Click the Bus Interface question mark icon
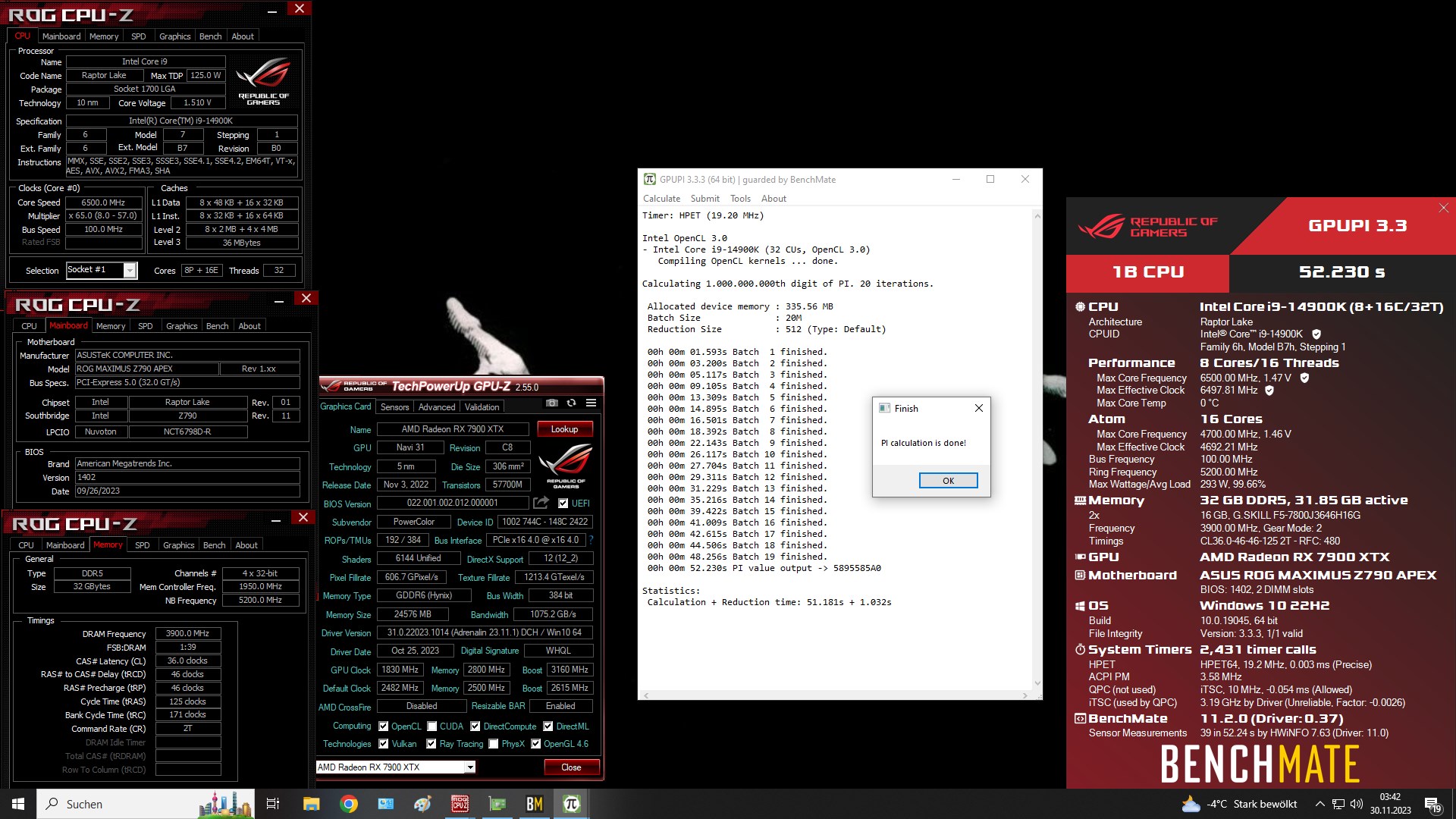1456x819 pixels. 591,540
